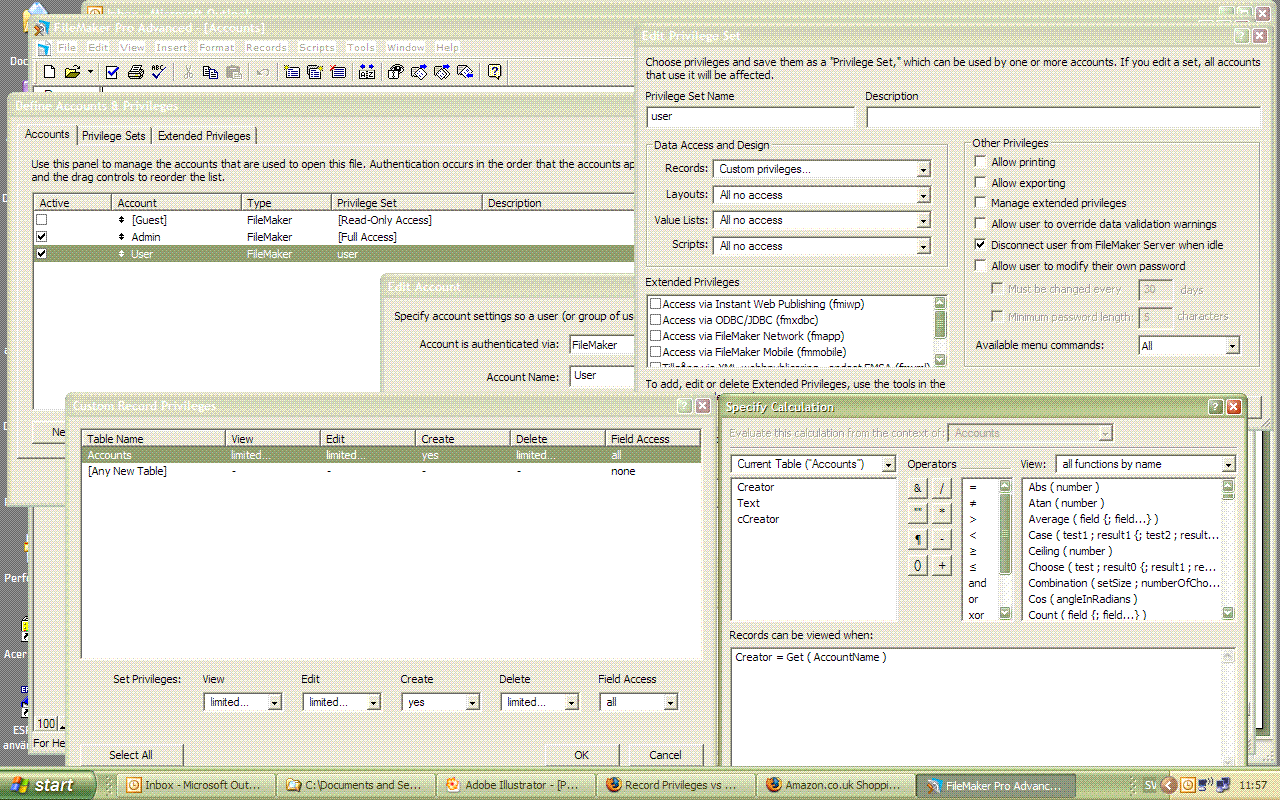Click the ampersand operator button
The image size is (1280, 800).
click(x=918, y=488)
